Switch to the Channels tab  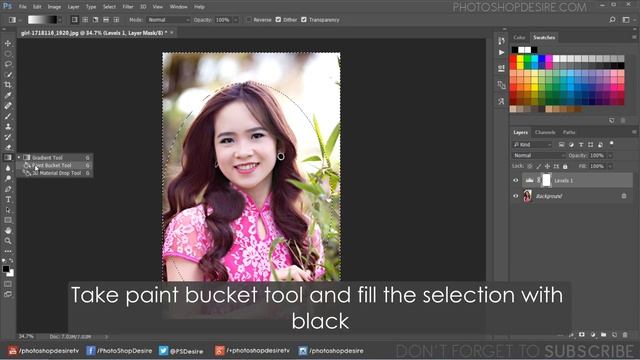[x=545, y=132]
